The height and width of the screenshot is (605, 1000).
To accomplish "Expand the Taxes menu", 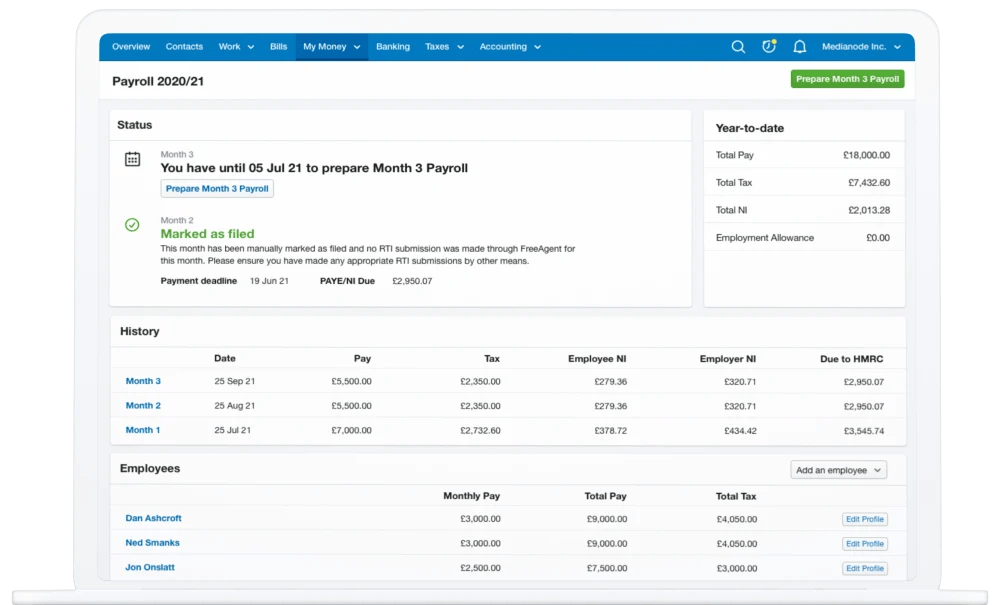I will 457,46.
